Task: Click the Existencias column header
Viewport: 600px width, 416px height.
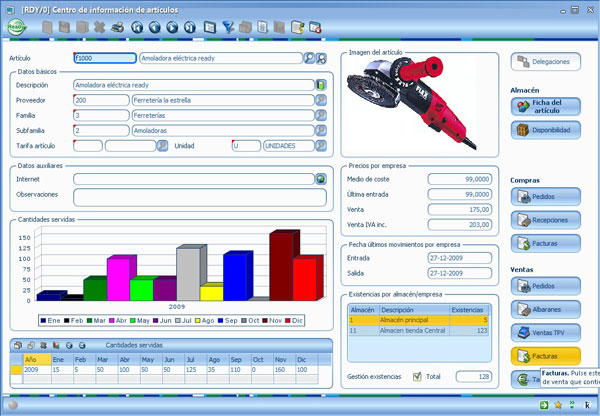Action: click(x=469, y=310)
